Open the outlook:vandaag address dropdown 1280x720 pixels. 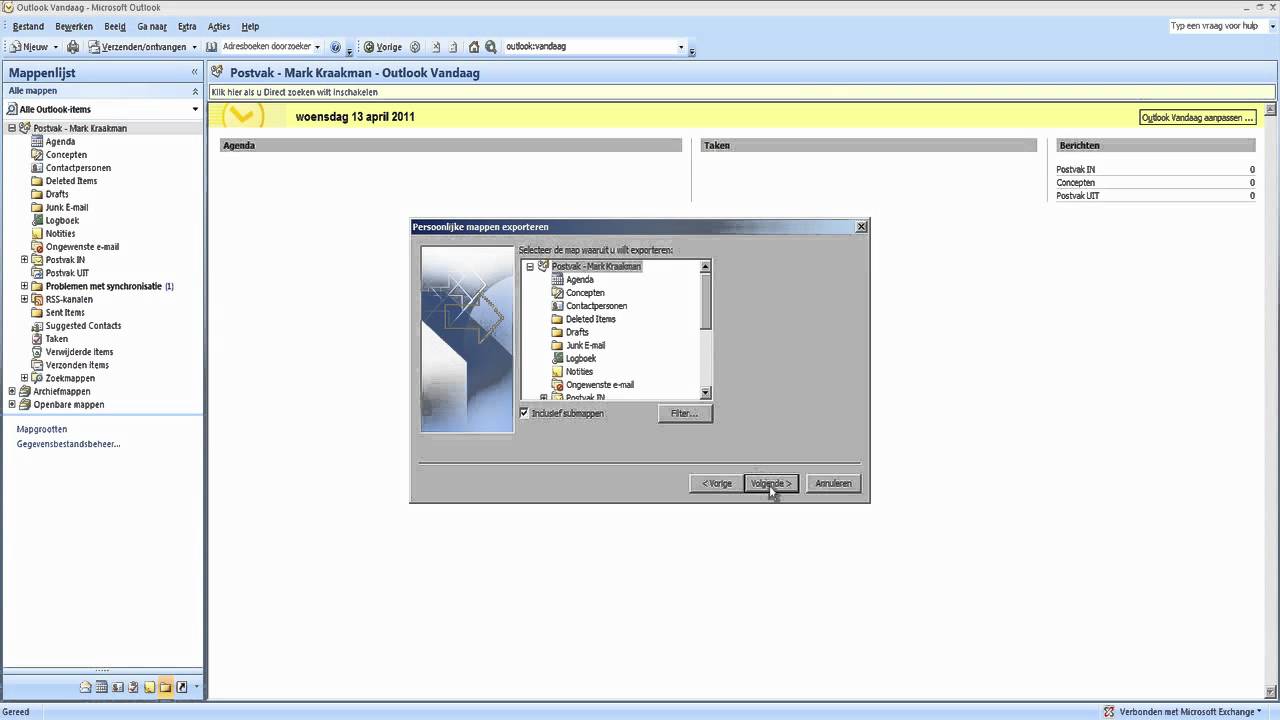(x=681, y=47)
